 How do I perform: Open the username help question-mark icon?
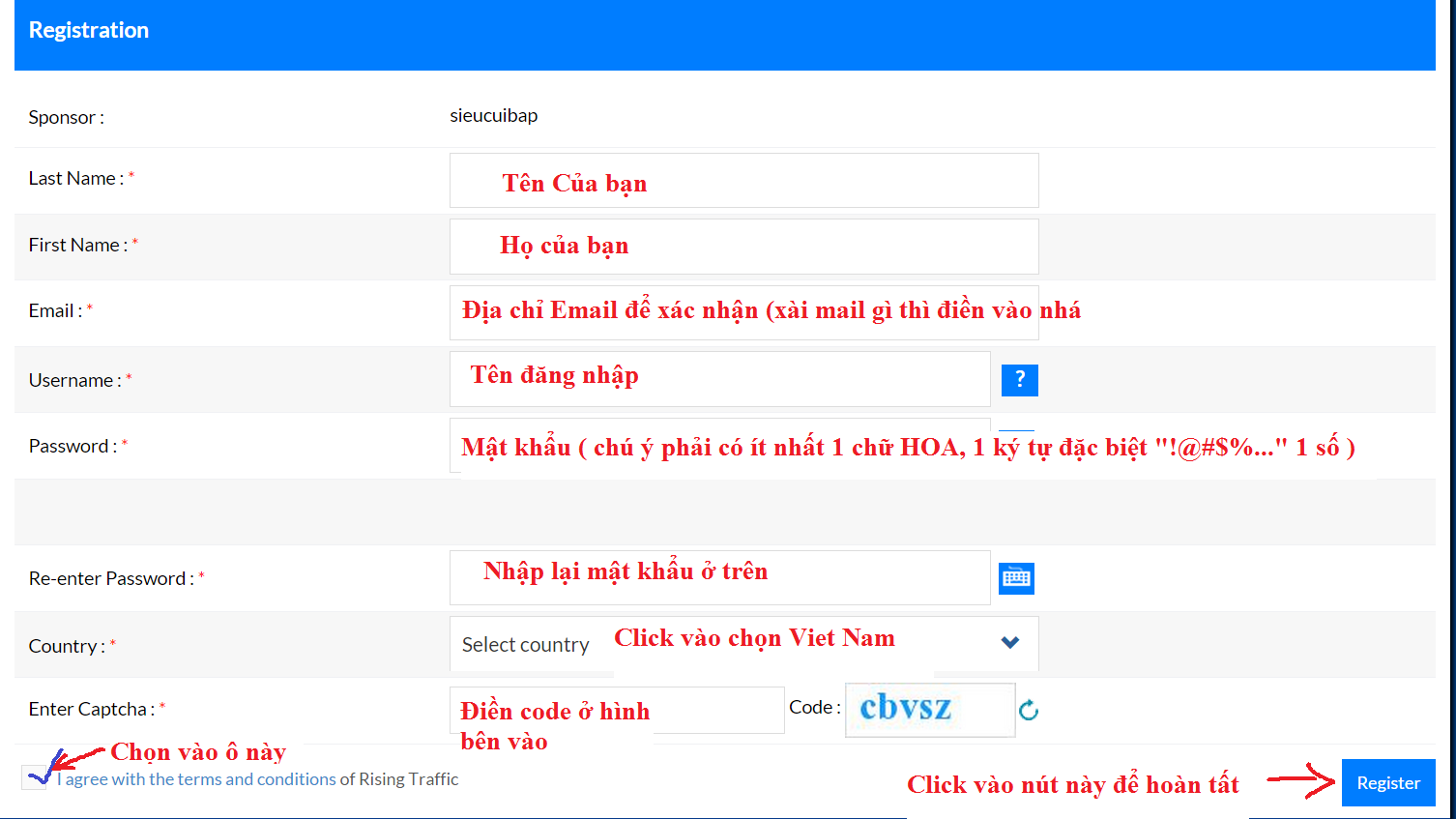pos(1019,380)
